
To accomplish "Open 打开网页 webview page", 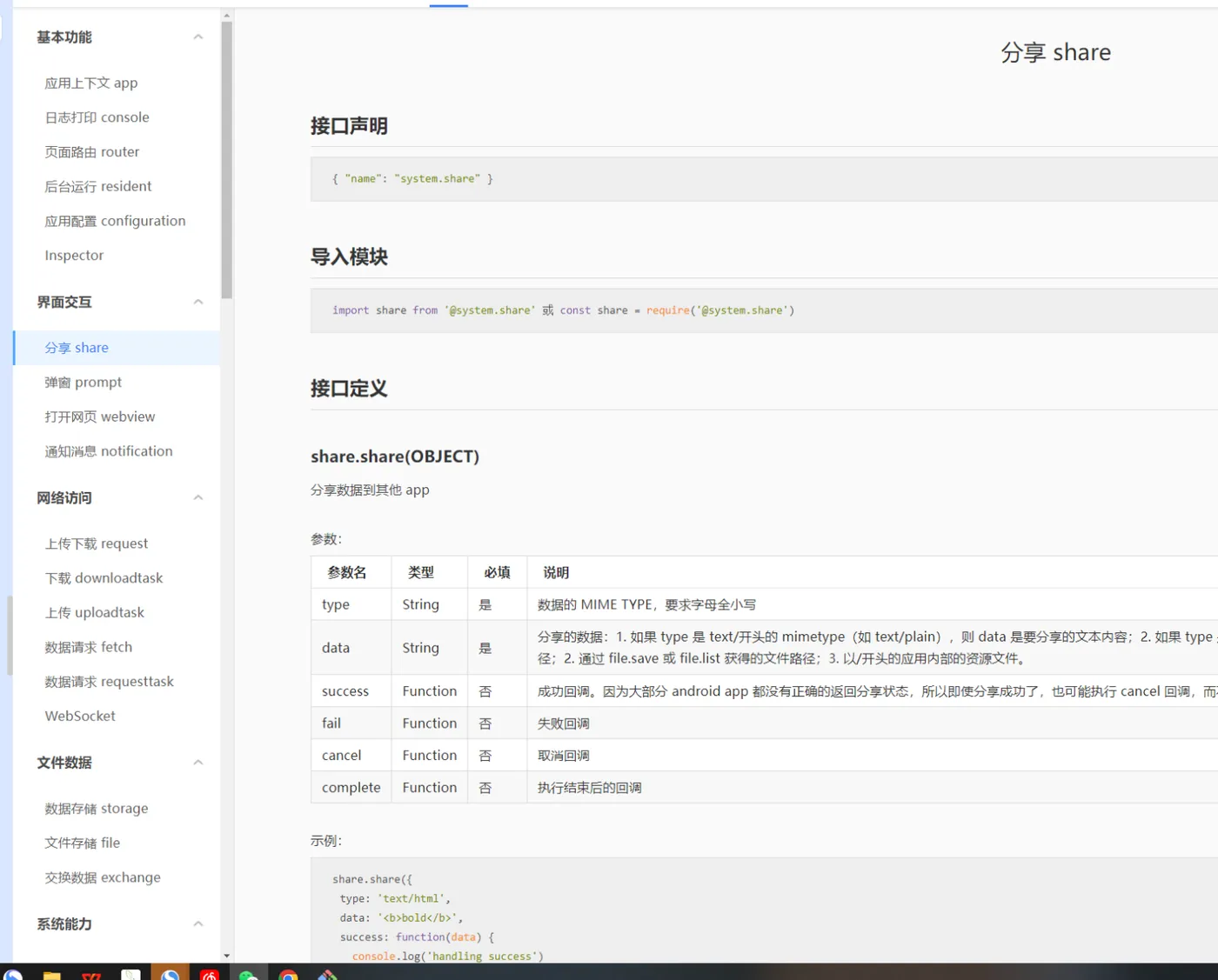I will (x=99, y=417).
